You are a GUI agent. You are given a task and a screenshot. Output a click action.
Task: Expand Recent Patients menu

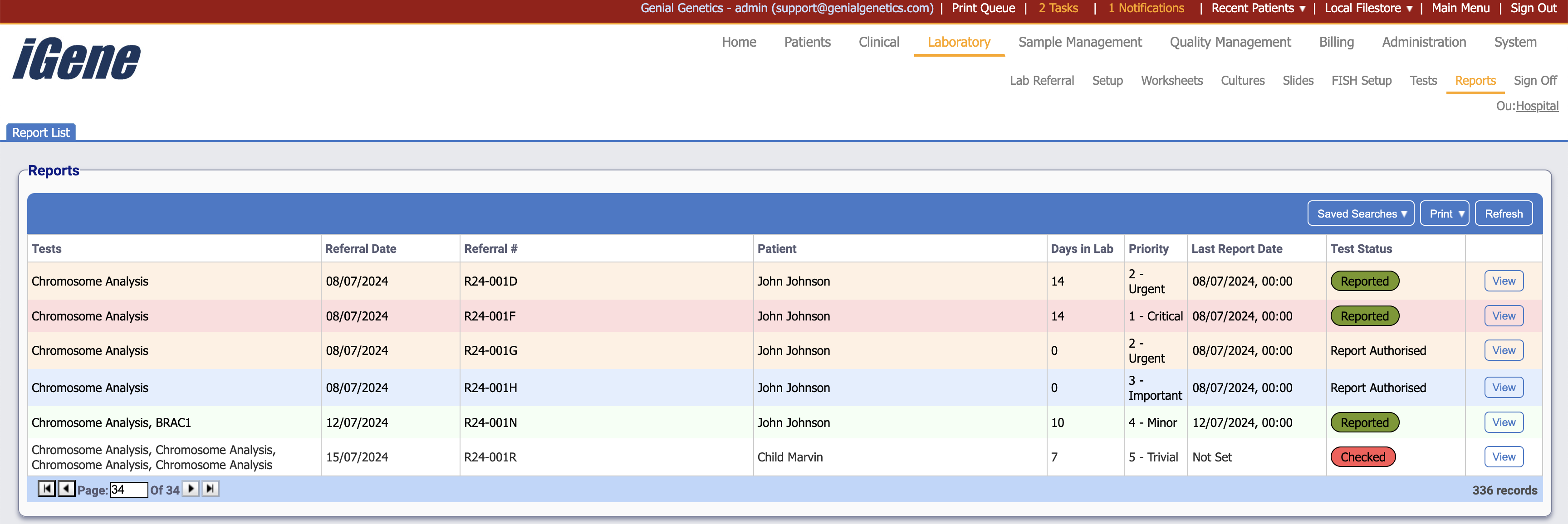click(x=1258, y=9)
